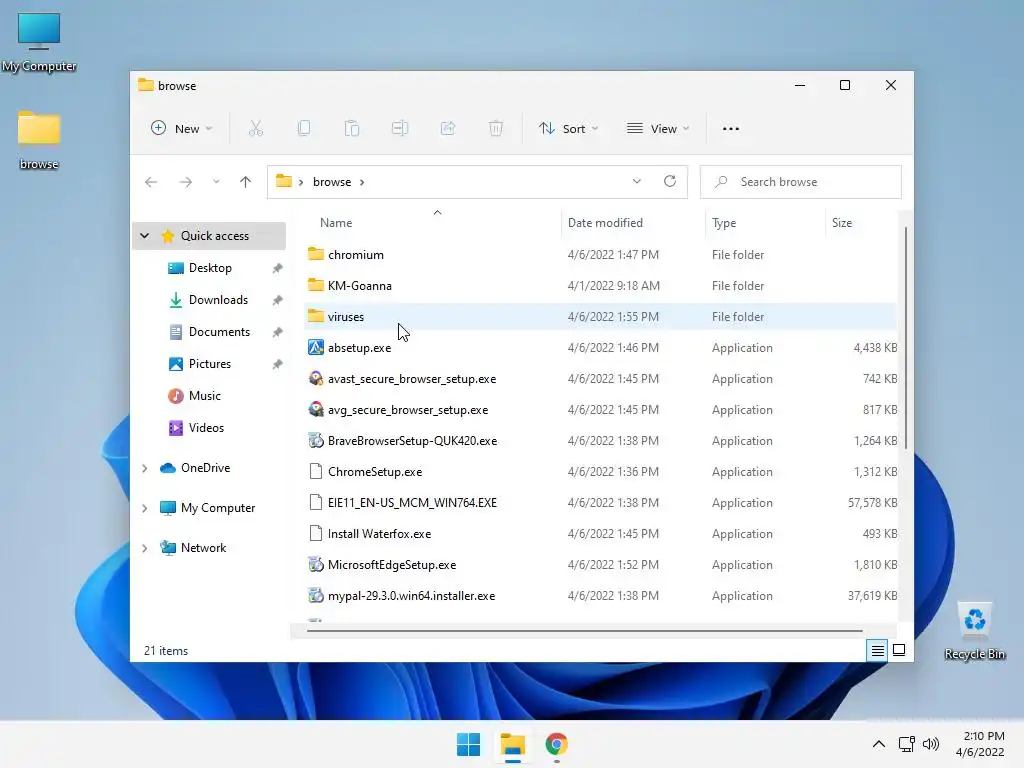
Task: Switch to details view icon in status bar
Action: tap(877, 650)
